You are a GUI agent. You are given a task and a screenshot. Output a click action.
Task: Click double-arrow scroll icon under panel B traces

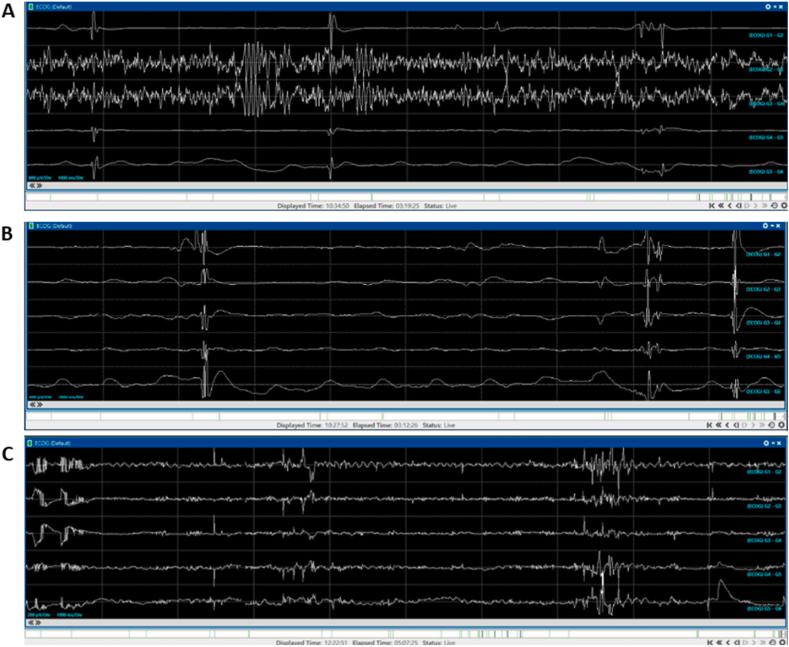[34, 406]
